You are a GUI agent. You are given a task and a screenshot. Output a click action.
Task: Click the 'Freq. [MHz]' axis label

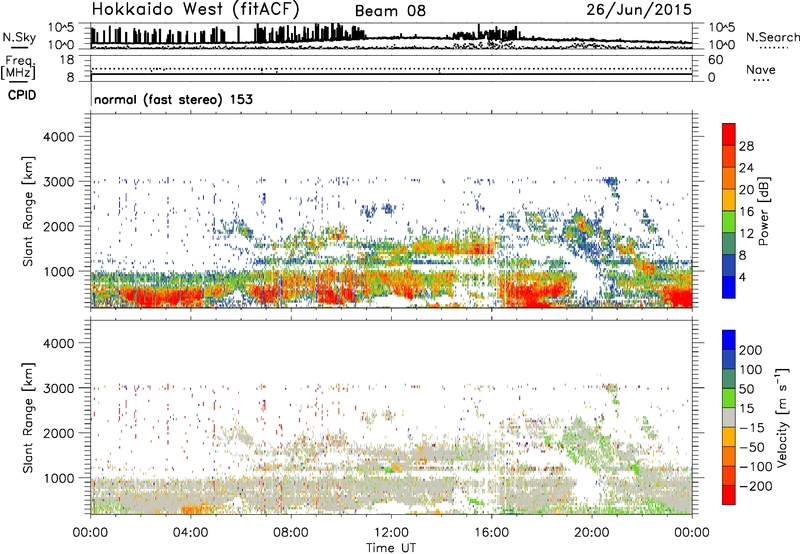[18, 68]
